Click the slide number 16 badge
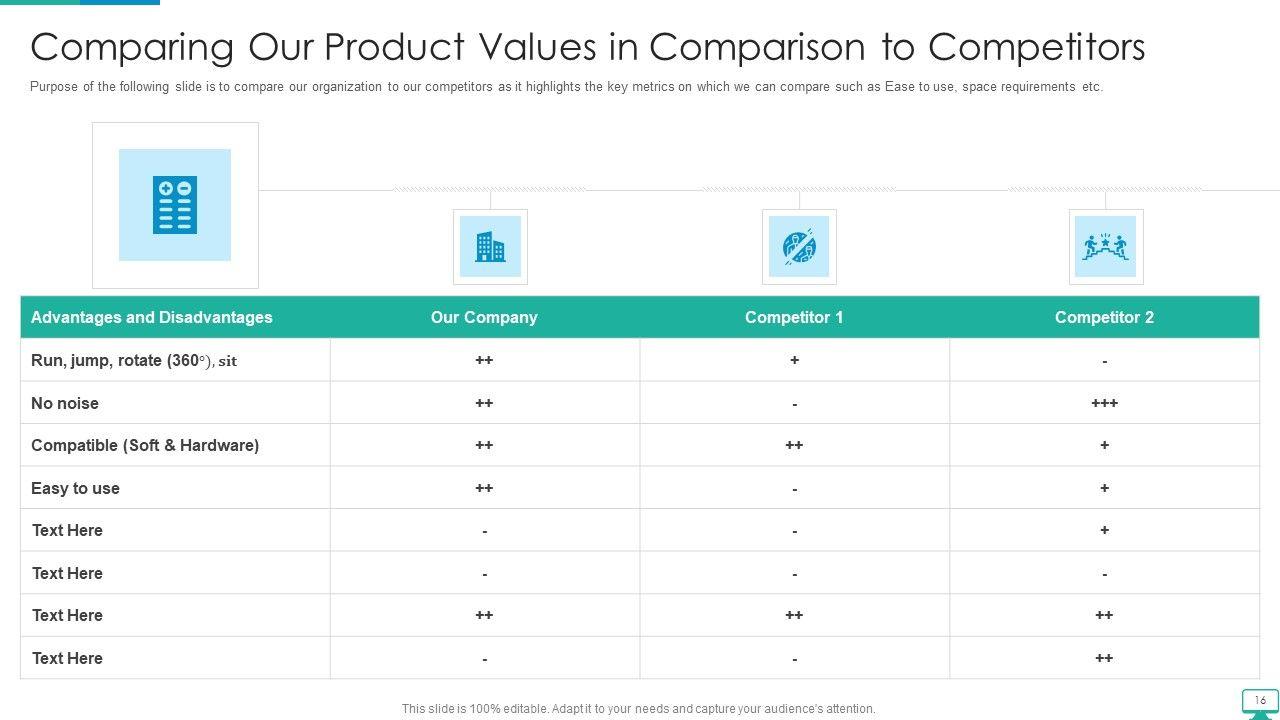The image size is (1280, 720). tap(1260, 700)
